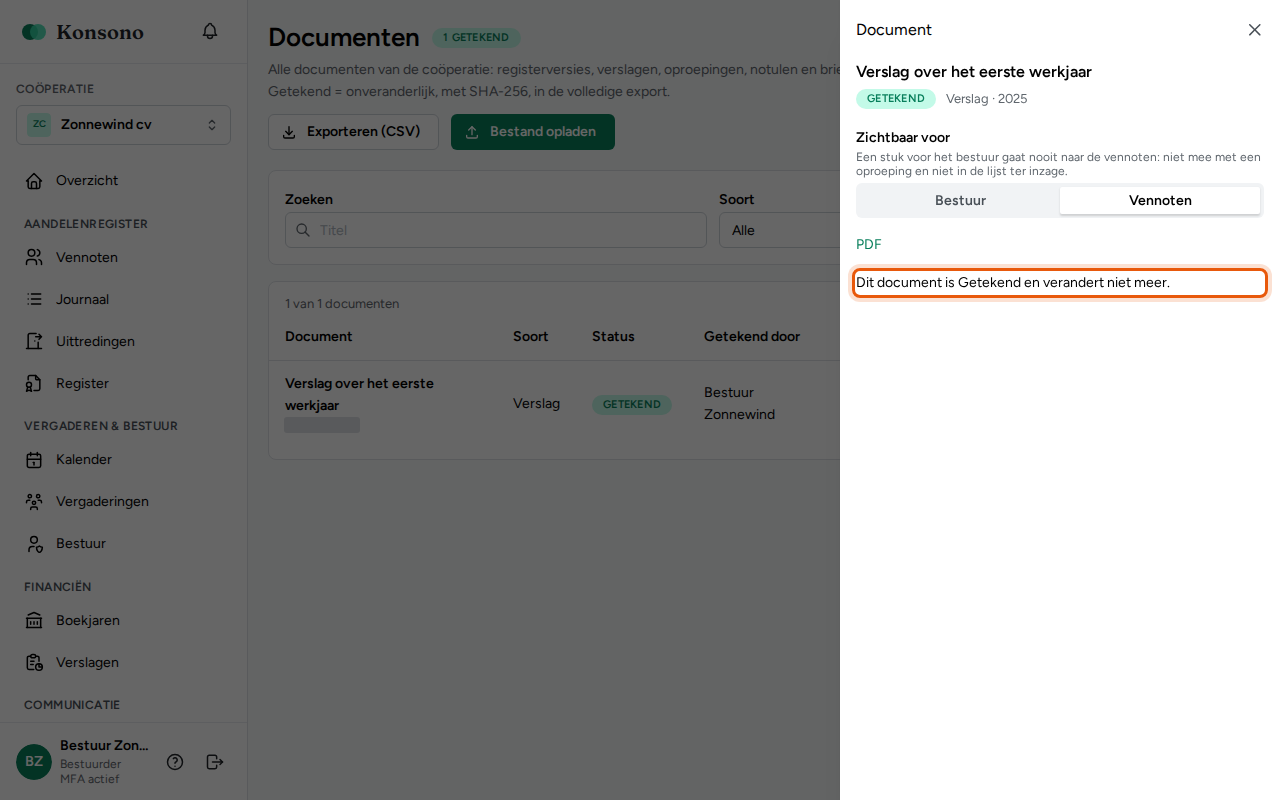Click the Journaal list icon
This screenshot has height=800, width=1280.
34,299
